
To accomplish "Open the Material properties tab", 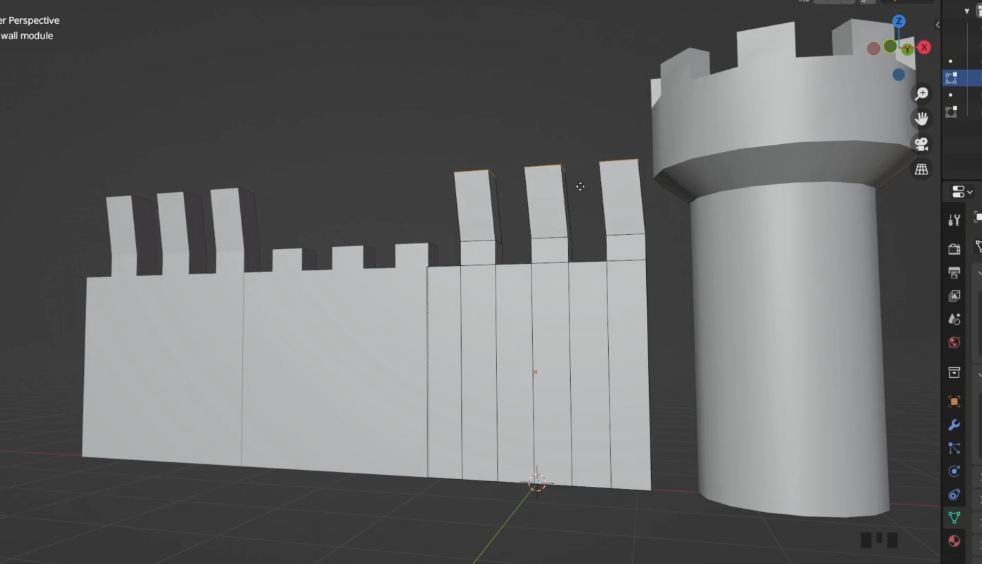I will coord(954,541).
